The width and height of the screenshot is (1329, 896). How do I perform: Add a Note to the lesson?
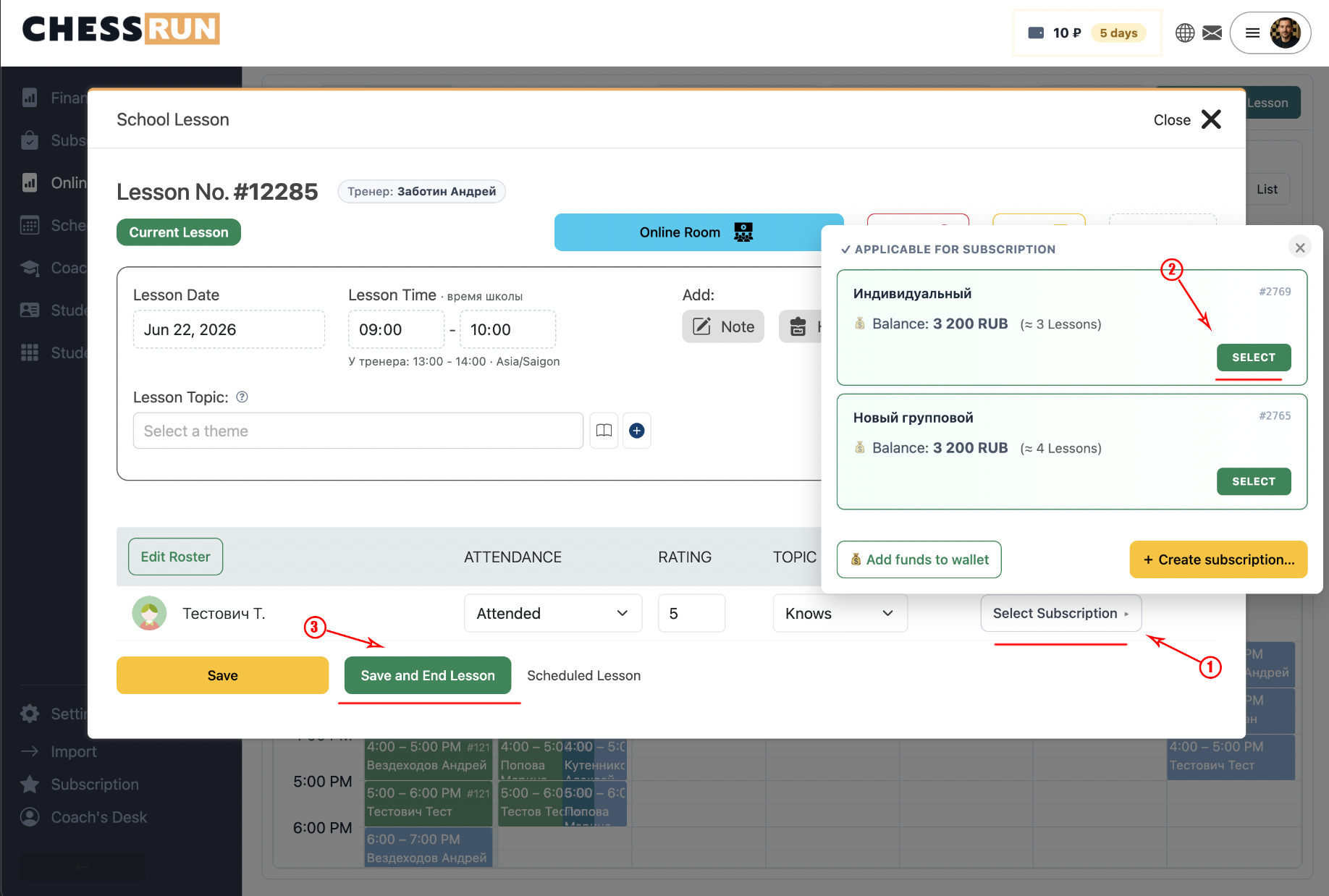723,327
